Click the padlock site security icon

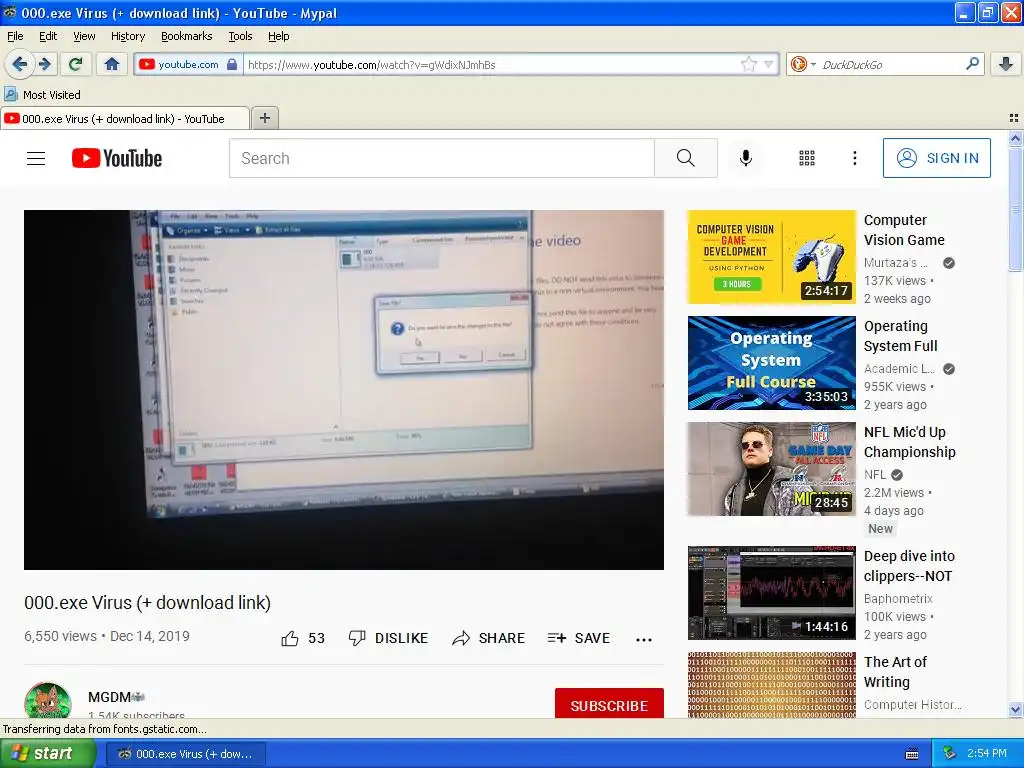[x=232, y=64]
